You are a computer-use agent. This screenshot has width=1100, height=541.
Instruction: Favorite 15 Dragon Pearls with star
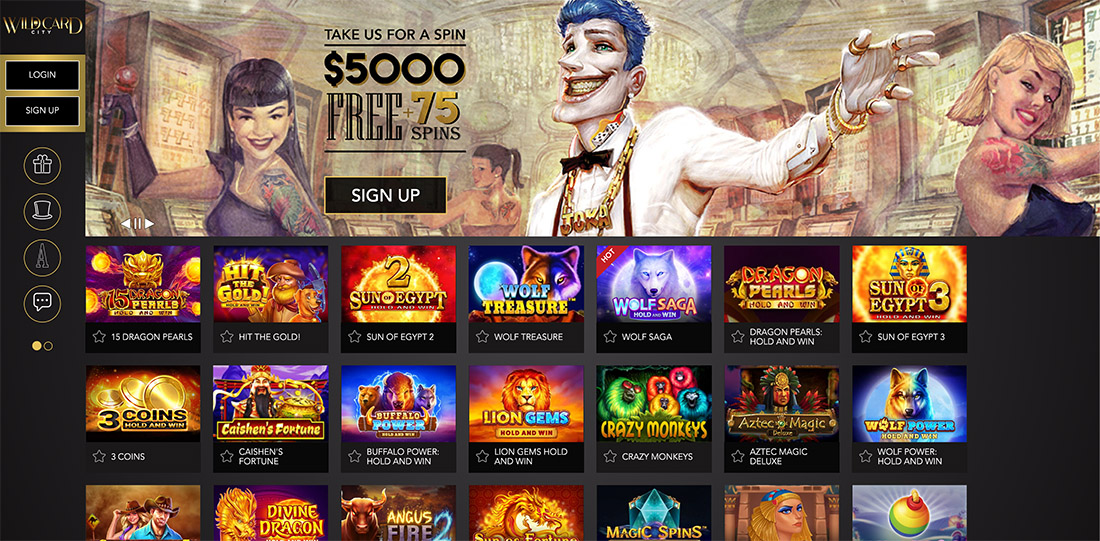[x=99, y=337]
